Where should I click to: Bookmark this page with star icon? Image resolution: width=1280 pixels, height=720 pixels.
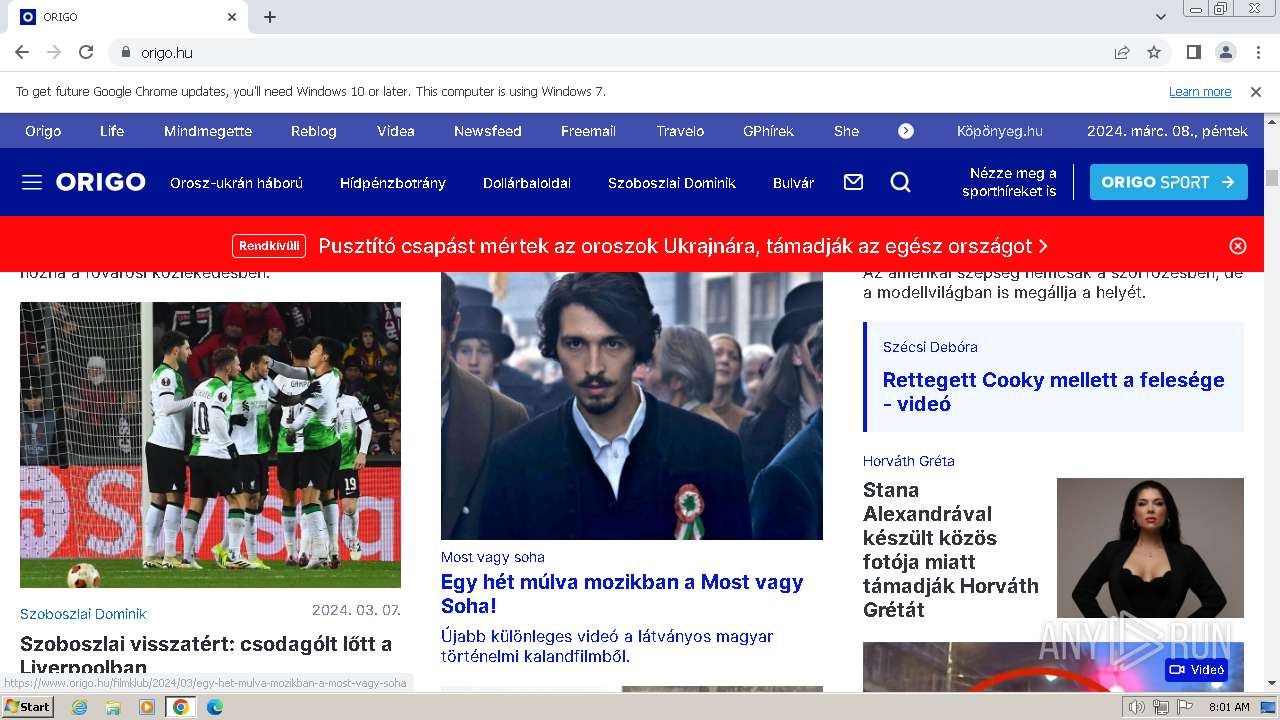click(x=1154, y=52)
